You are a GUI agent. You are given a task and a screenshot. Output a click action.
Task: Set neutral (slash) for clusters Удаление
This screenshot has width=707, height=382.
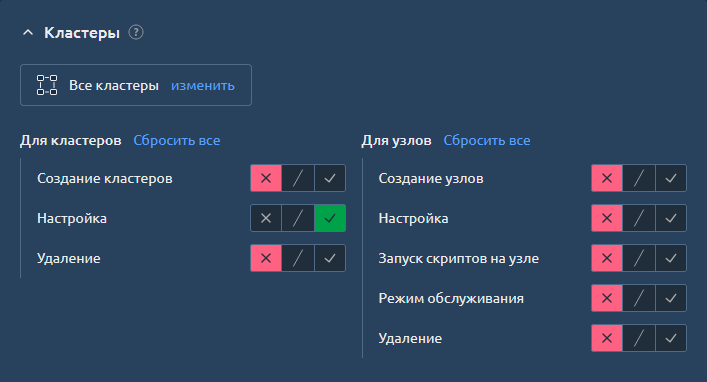[x=298, y=258]
